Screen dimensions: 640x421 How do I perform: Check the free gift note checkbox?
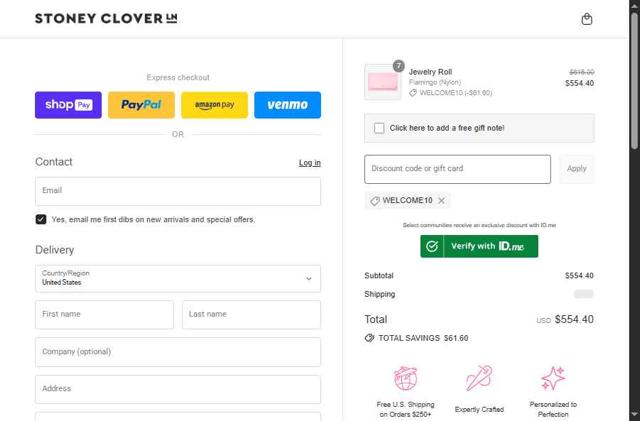click(x=379, y=128)
